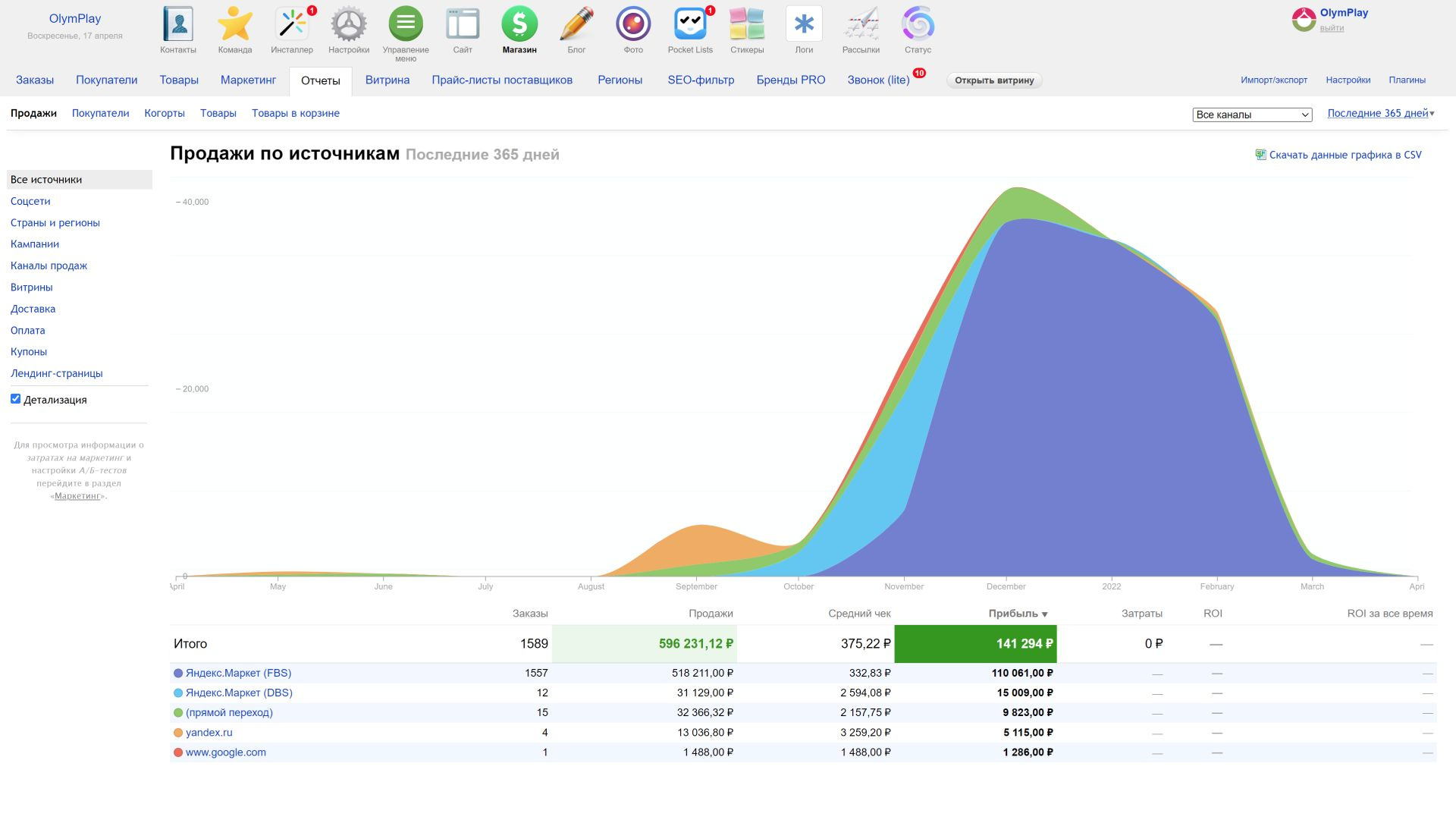
Task: Open www.google.com source row link
Action: click(225, 752)
